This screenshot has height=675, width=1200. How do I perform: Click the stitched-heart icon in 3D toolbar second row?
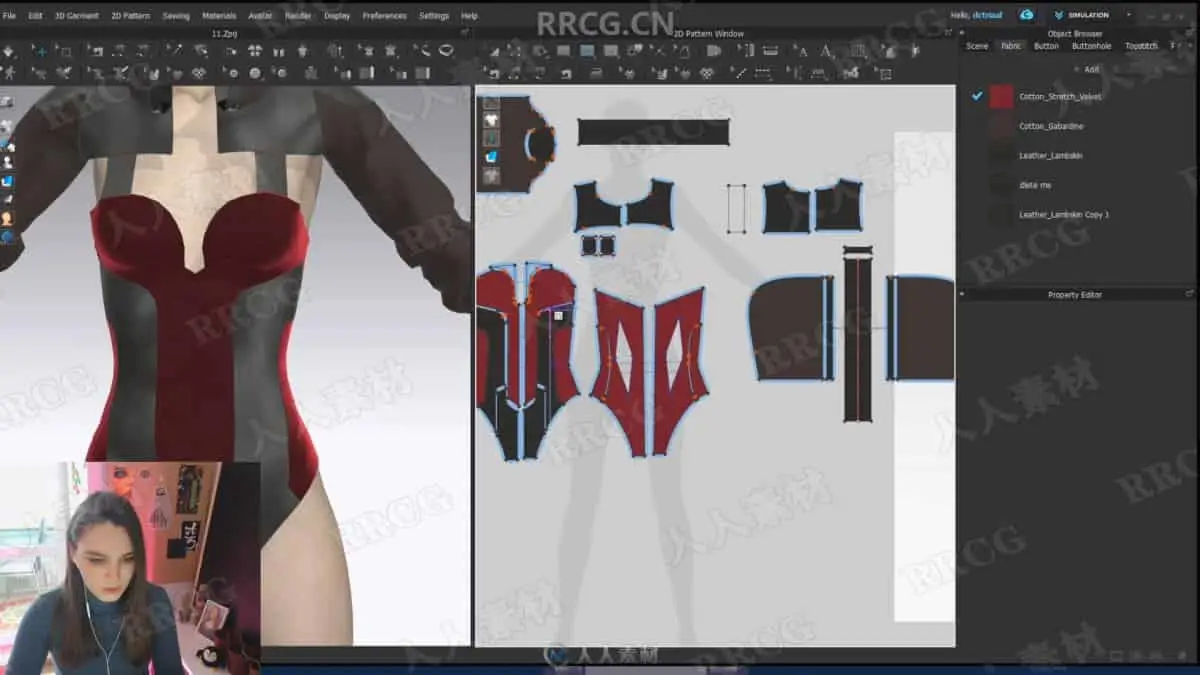[198, 73]
